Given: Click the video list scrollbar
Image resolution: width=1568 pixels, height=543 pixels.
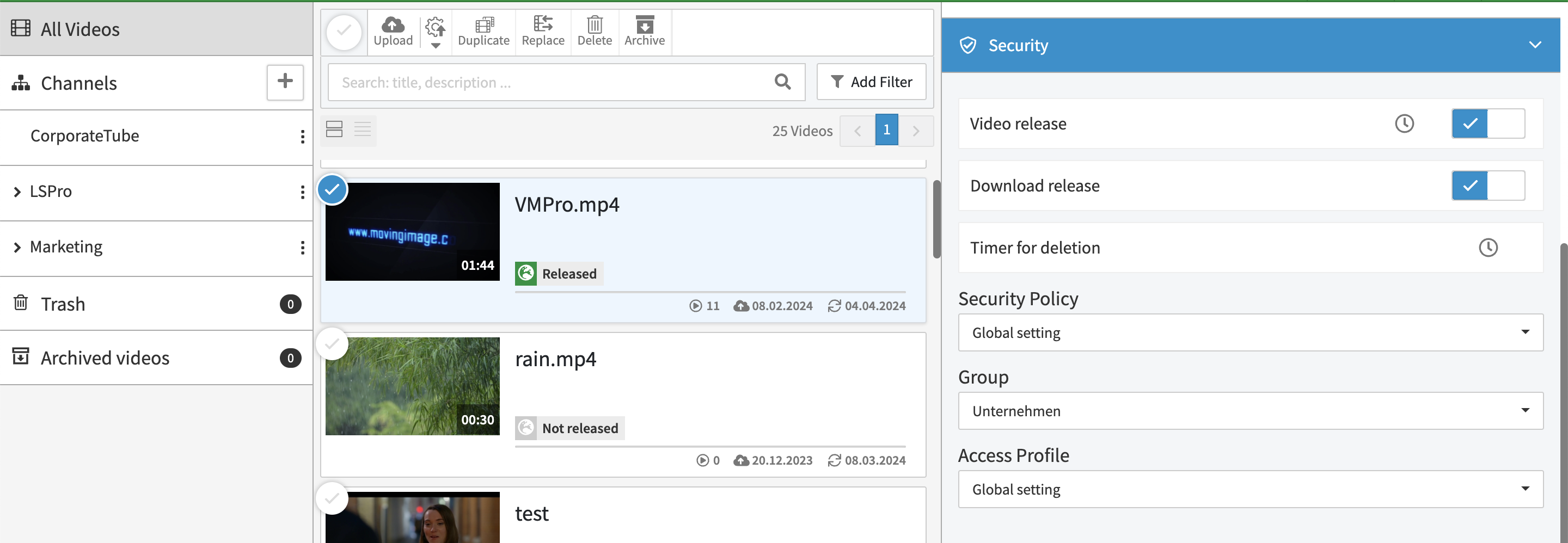Looking at the screenshot, I should (x=936, y=219).
